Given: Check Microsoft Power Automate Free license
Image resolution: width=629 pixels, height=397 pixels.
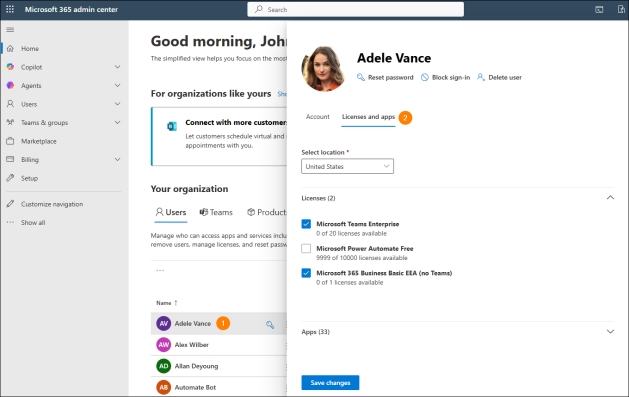Looking at the screenshot, I should click(x=306, y=249).
